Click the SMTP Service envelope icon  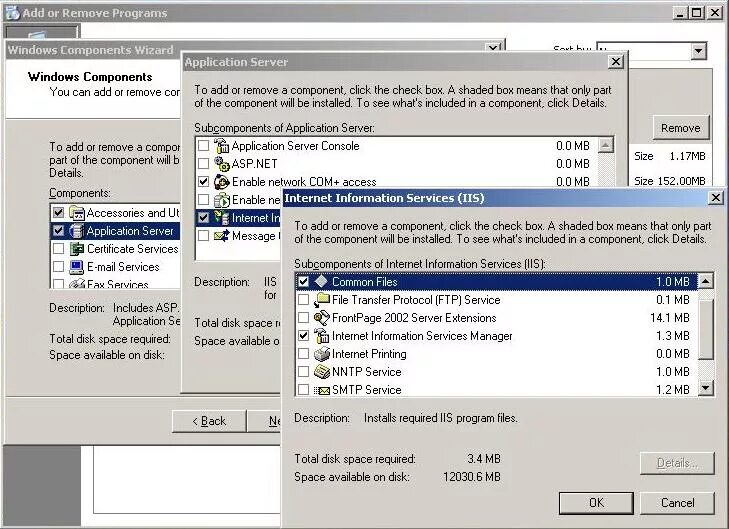click(321, 390)
